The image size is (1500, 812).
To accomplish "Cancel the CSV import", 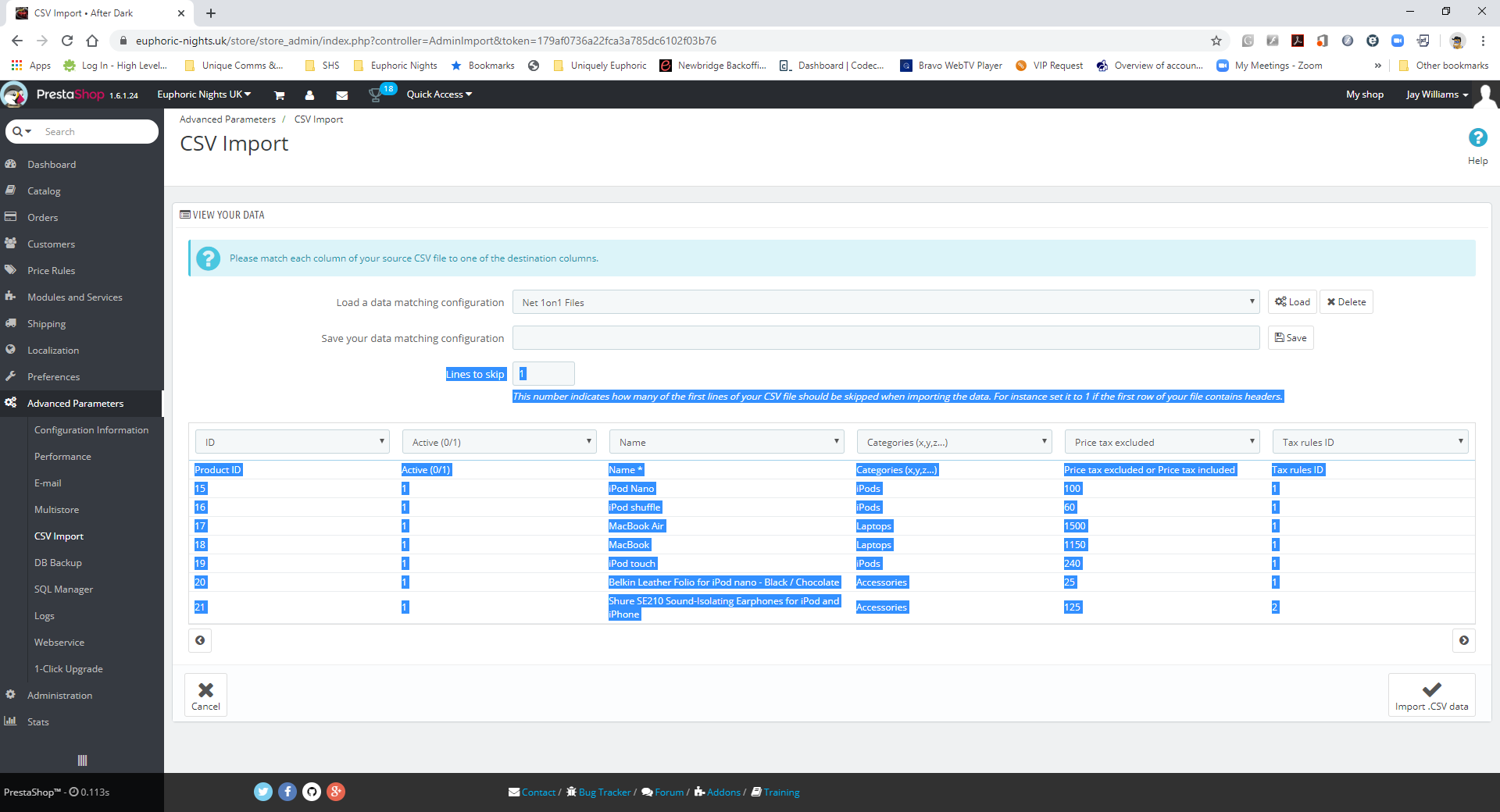I will (205, 694).
